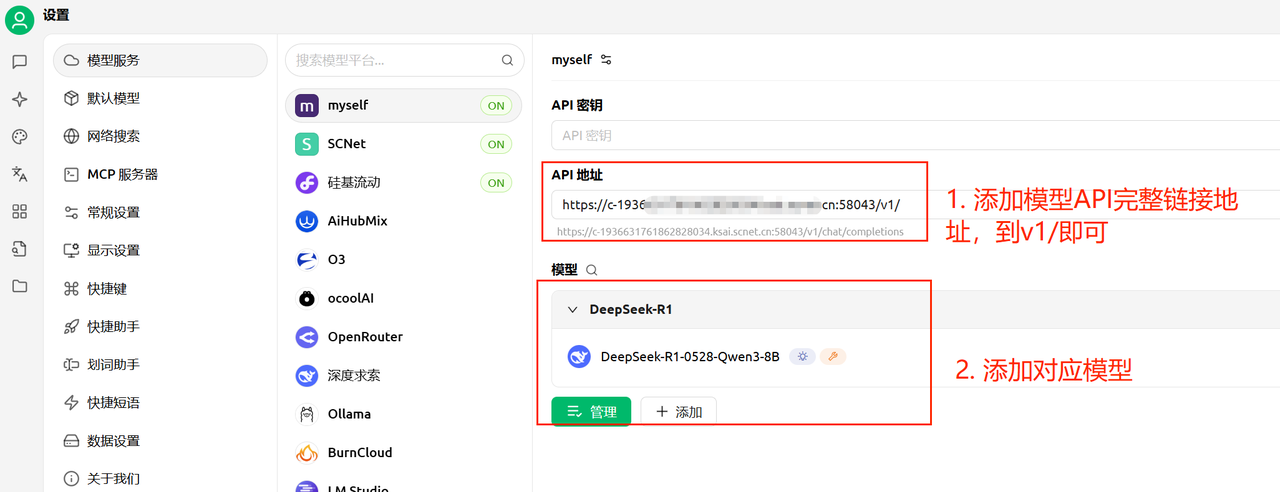Click the sparkle agents icon in sidebar
The width and height of the screenshot is (1280, 492).
[x=20, y=99]
